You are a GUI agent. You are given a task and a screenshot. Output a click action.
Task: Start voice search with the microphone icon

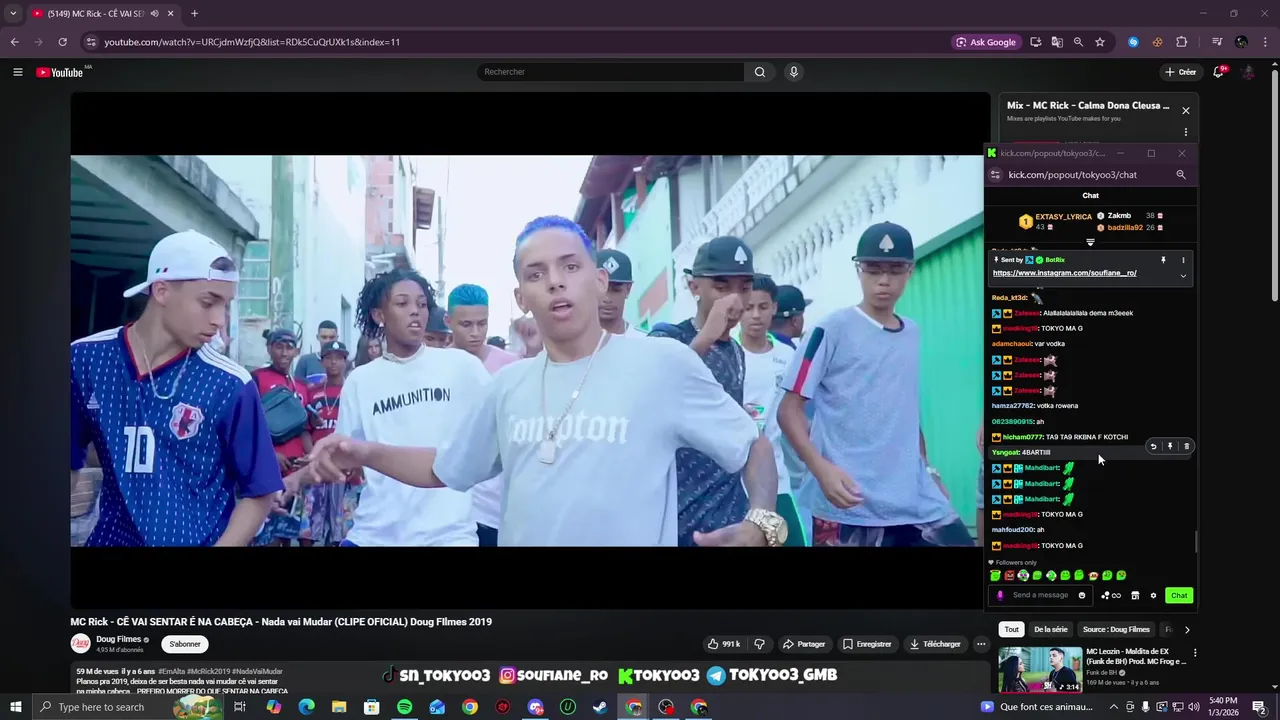coord(794,72)
